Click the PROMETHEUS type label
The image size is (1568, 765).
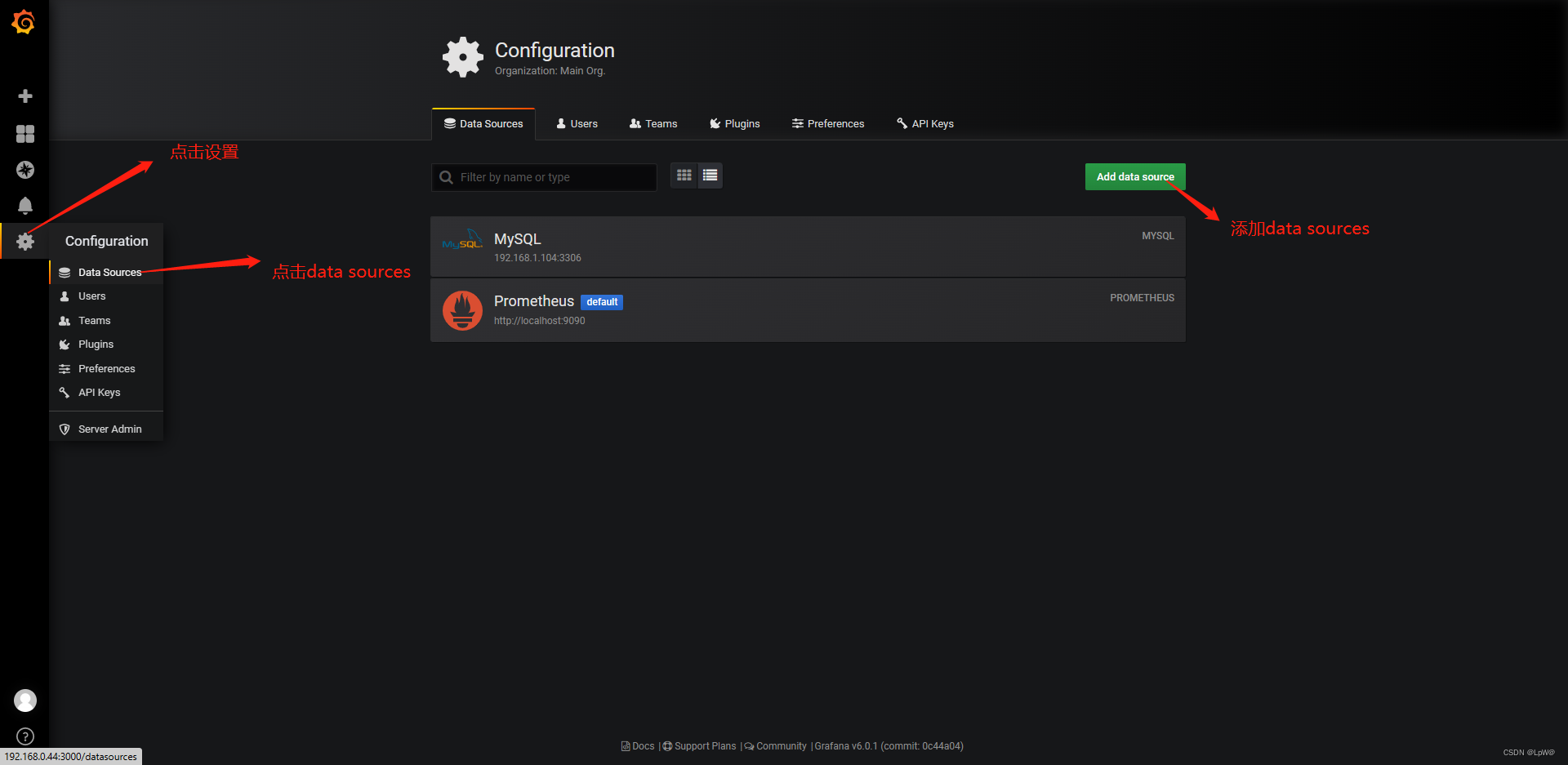[x=1142, y=298]
